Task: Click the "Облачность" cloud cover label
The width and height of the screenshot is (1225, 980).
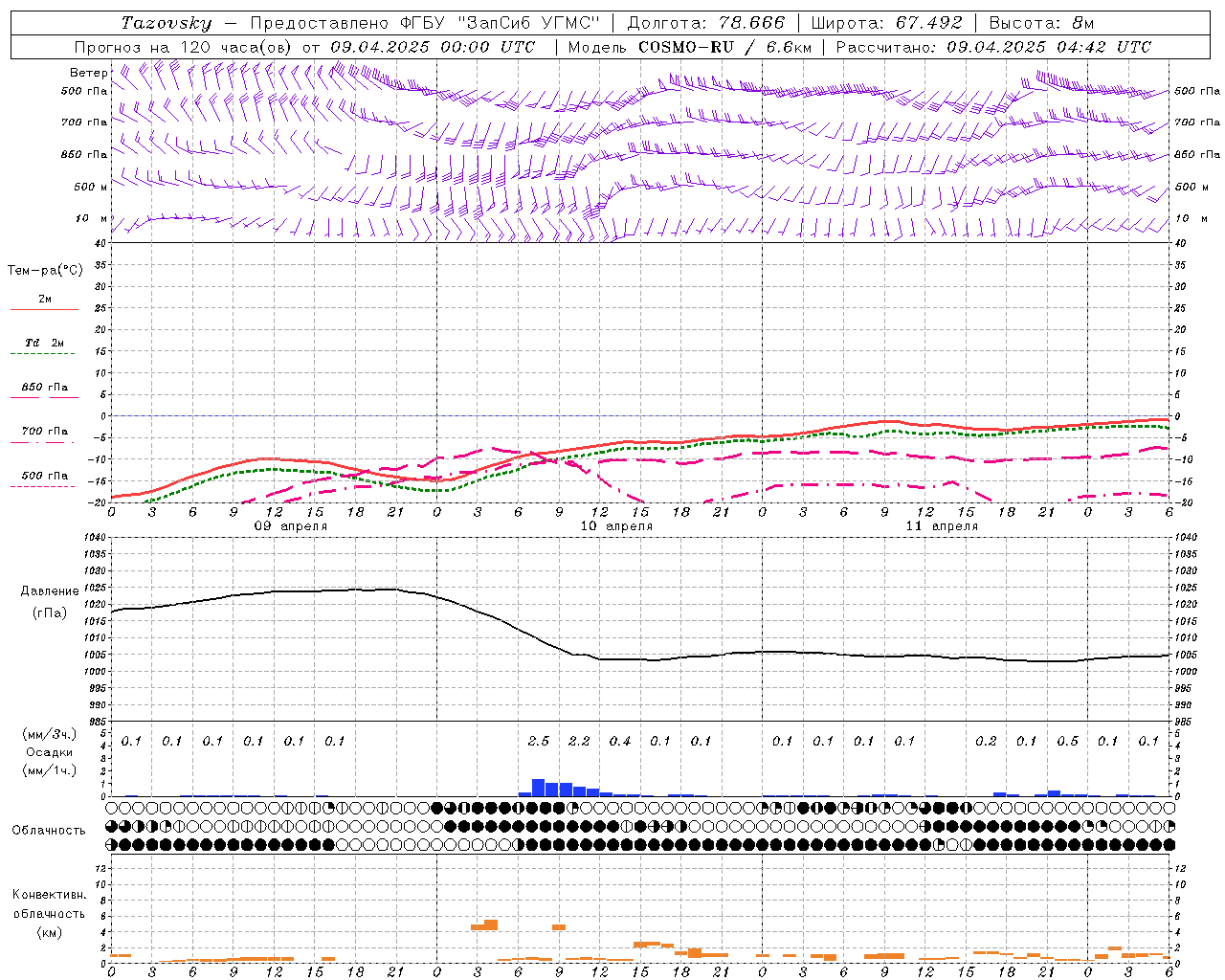Action: pos(49,831)
